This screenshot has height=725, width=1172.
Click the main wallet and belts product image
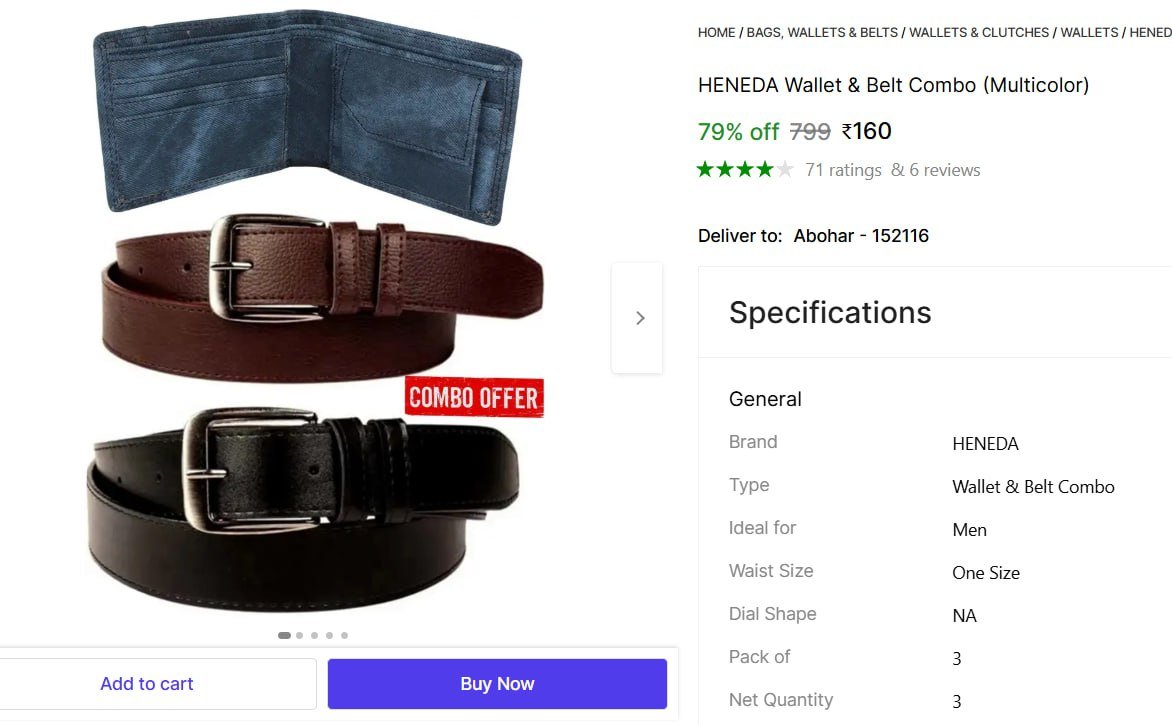[318, 310]
